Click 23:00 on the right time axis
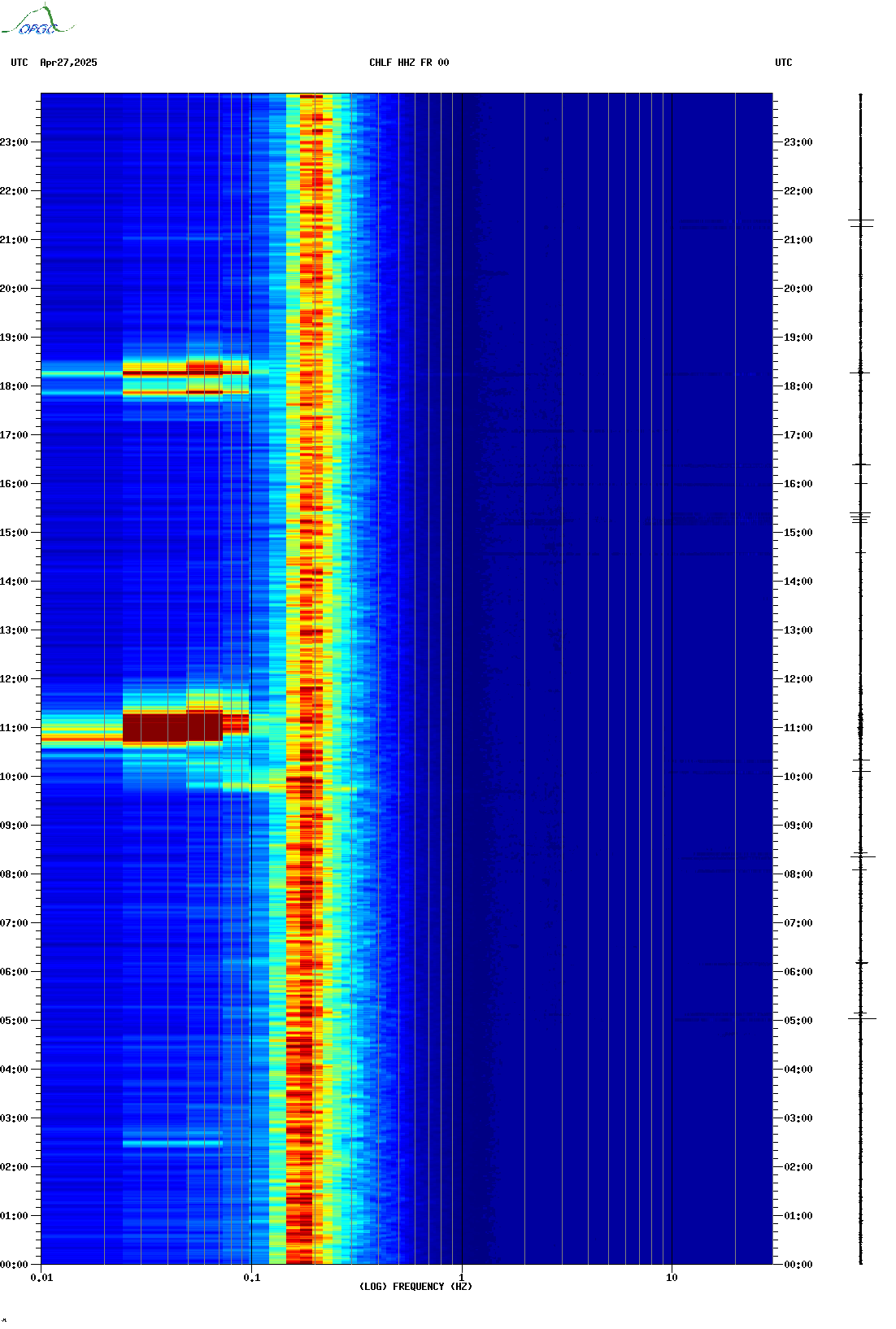 click(798, 142)
